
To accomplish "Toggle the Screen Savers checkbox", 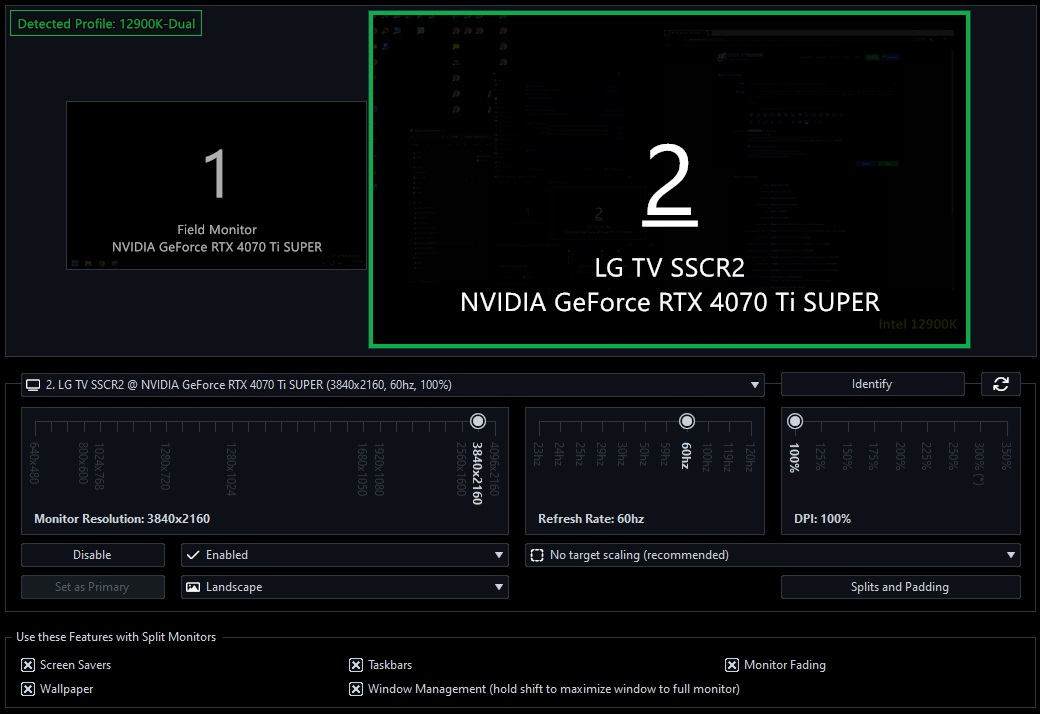I will 27,665.
